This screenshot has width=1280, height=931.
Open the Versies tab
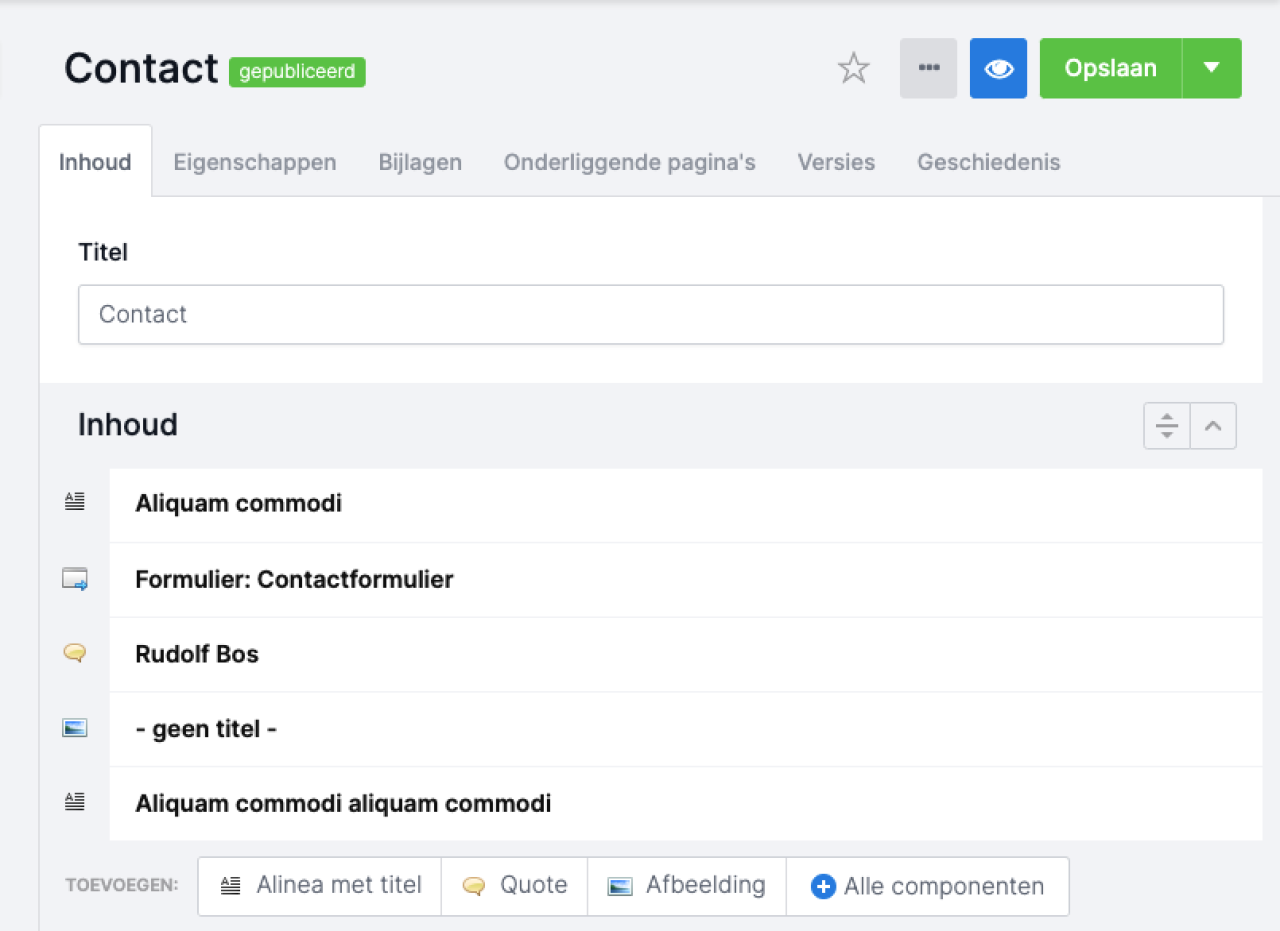(x=836, y=162)
